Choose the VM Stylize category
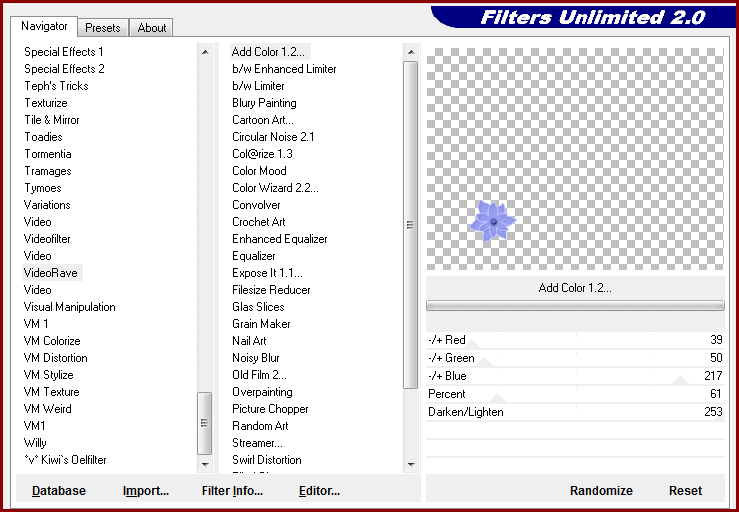The height and width of the screenshot is (512, 739). [x=49, y=375]
